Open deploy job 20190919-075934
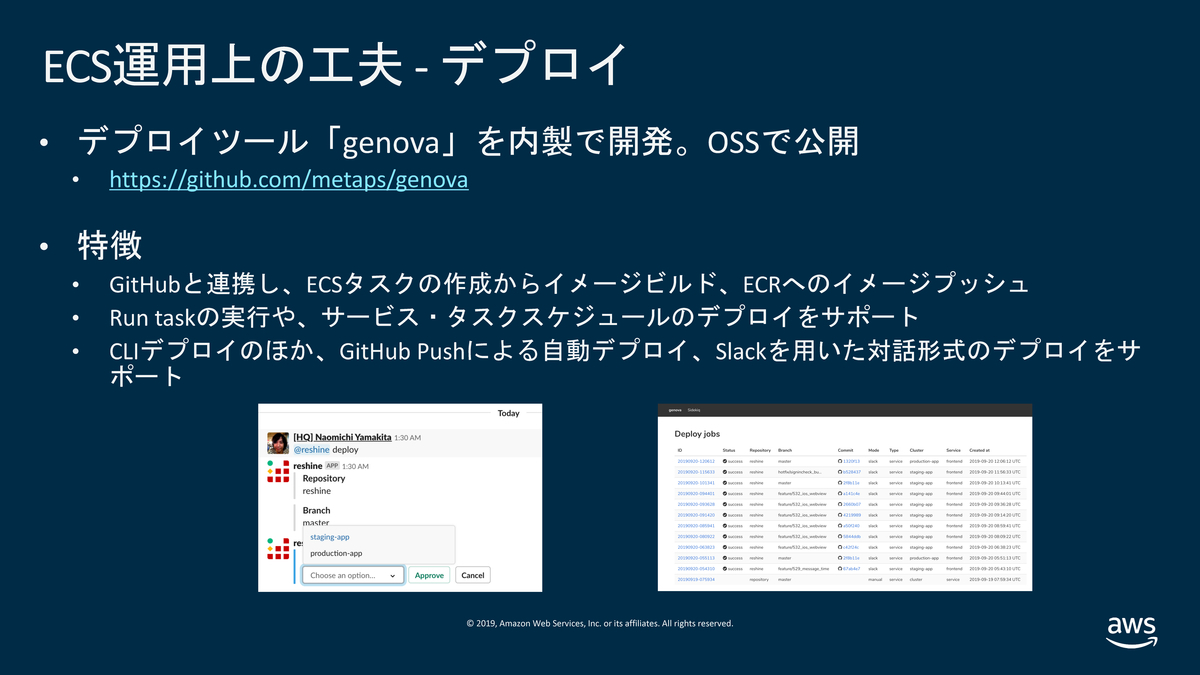 (696, 580)
